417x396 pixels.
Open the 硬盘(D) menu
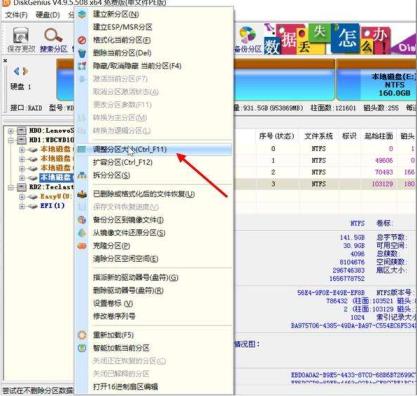point(48,15)
